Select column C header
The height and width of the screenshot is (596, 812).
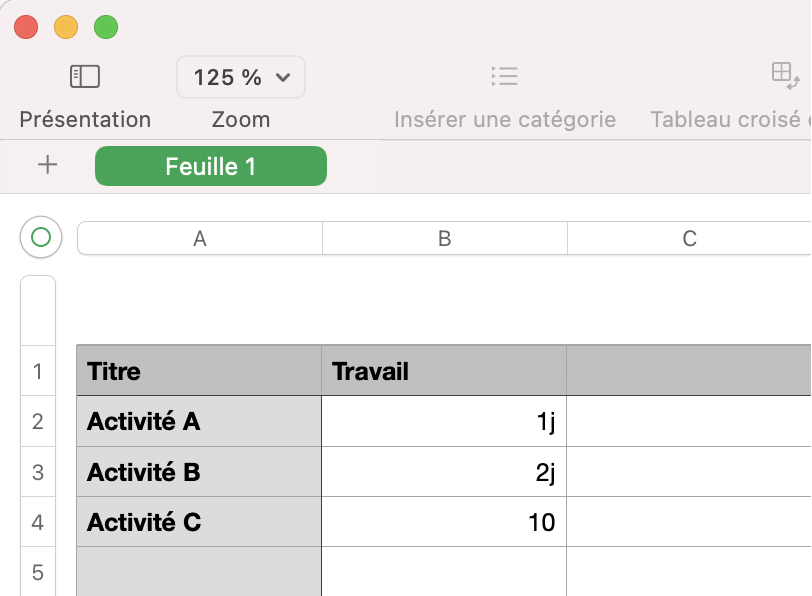(x=690, y=238)
